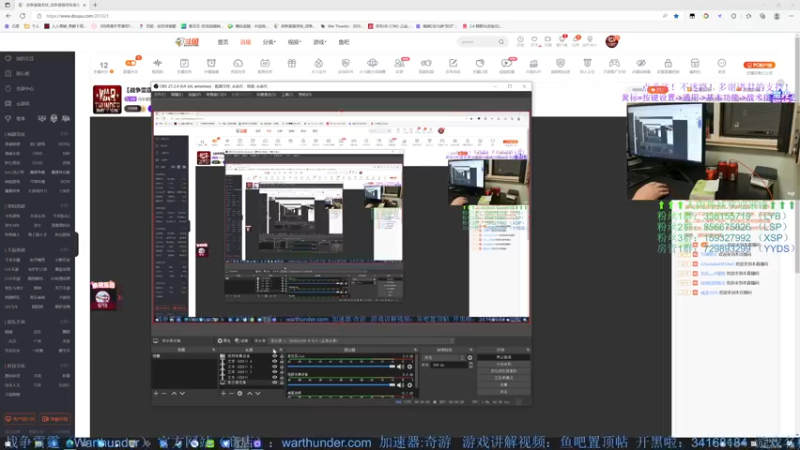Screen dimensions: 800x450
Task: Click the pencil edit icon in Douyu toolbar
Action: point(453,63)
